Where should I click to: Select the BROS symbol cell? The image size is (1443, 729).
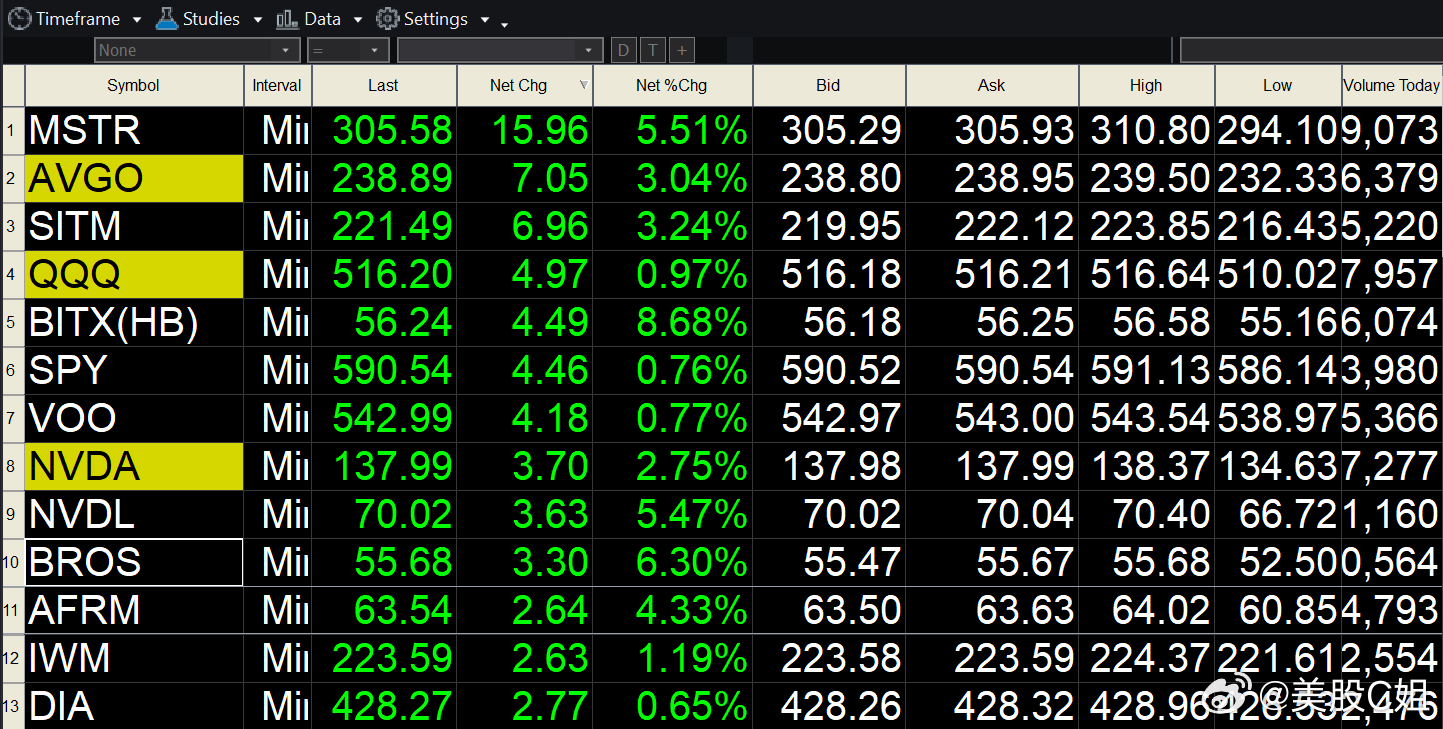pyautogui.click(x=134, y=562)
